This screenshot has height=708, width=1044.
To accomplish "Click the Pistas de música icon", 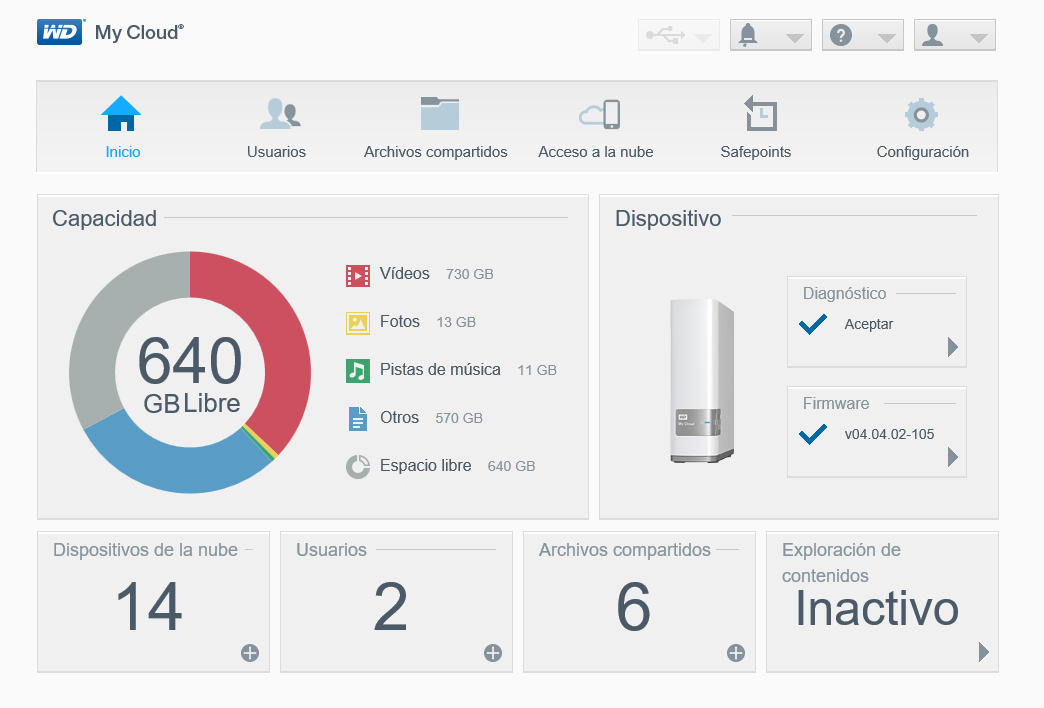I will (x=358, y=370).
